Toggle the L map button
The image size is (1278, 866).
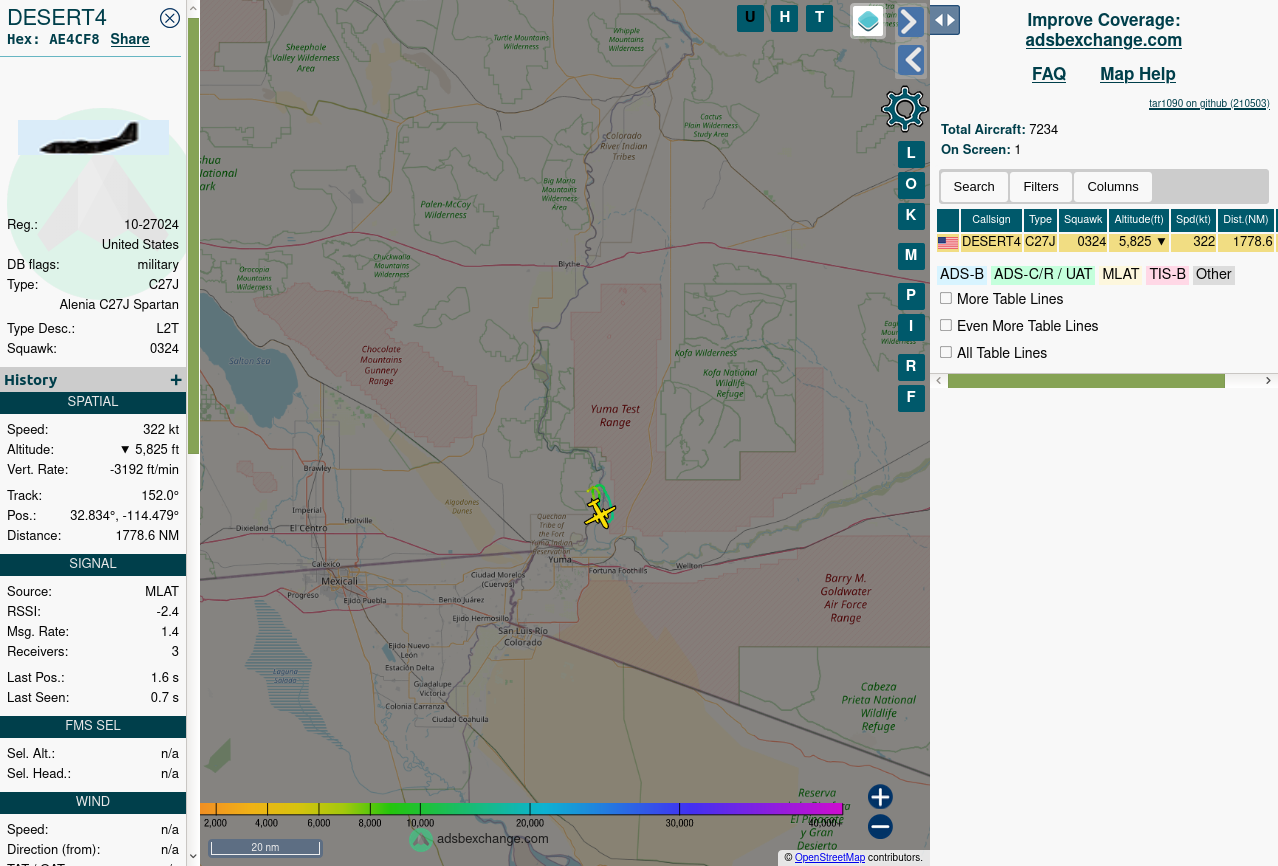click(x=911, y=154)
